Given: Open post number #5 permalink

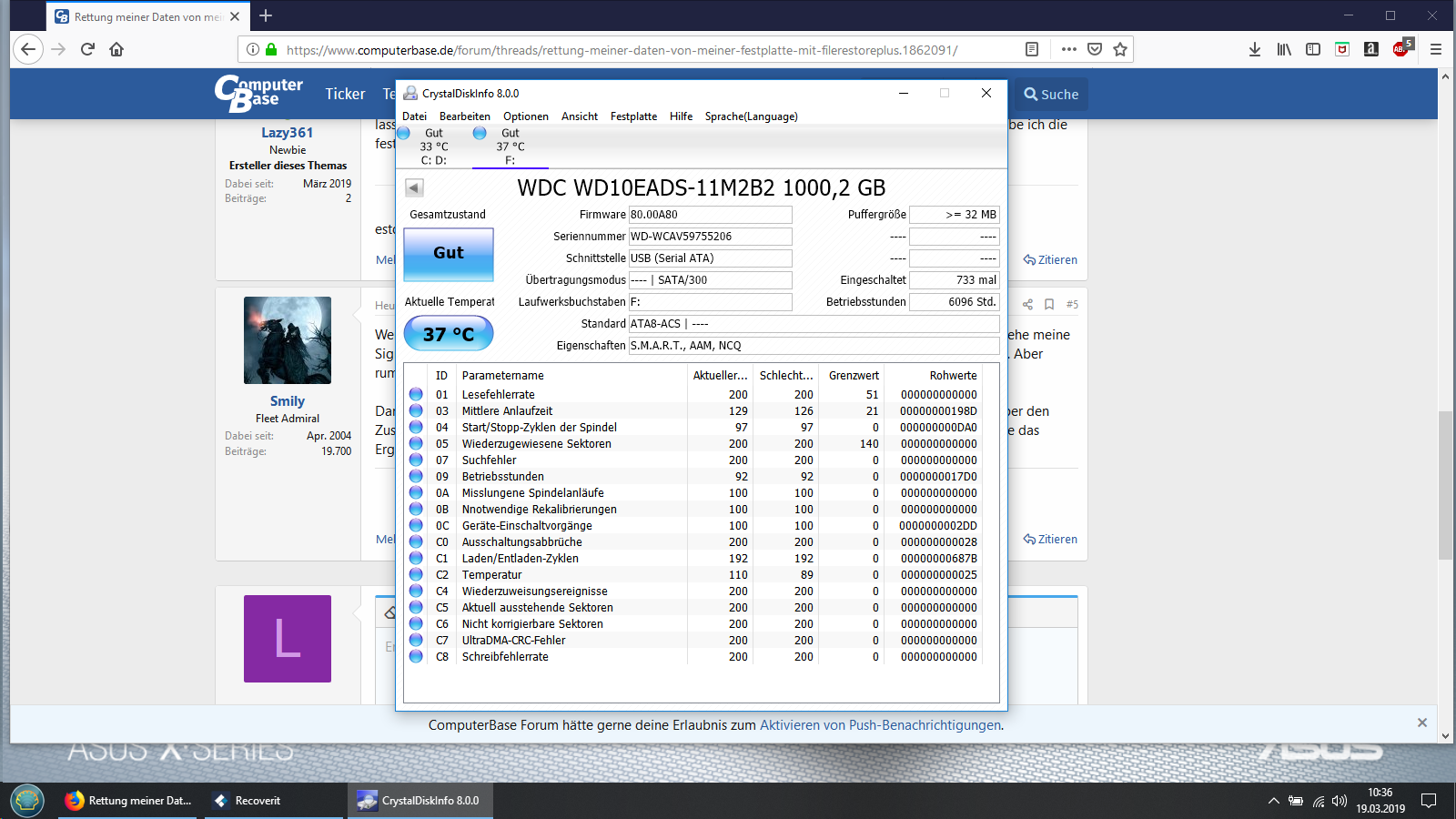Looking at the screenshot, I should (1072, 304).
